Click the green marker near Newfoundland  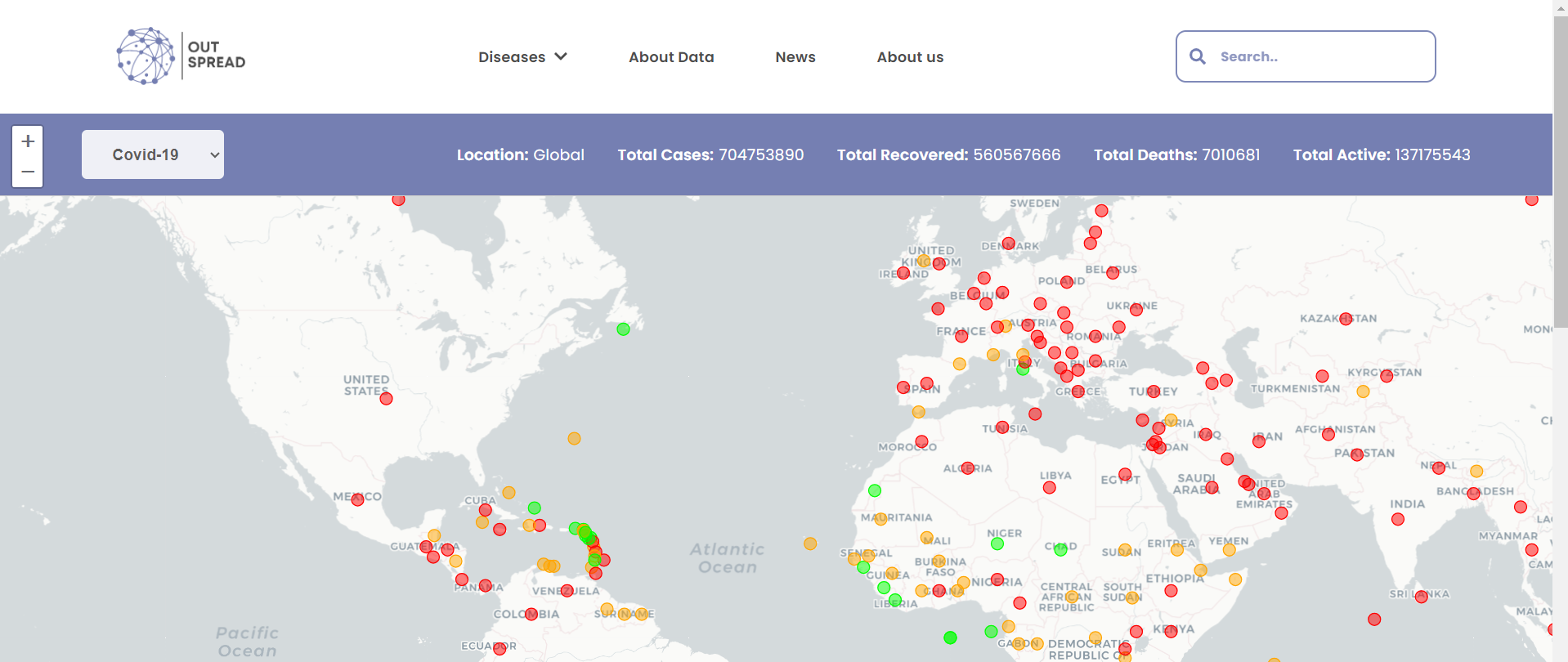(x=623, y=329)
